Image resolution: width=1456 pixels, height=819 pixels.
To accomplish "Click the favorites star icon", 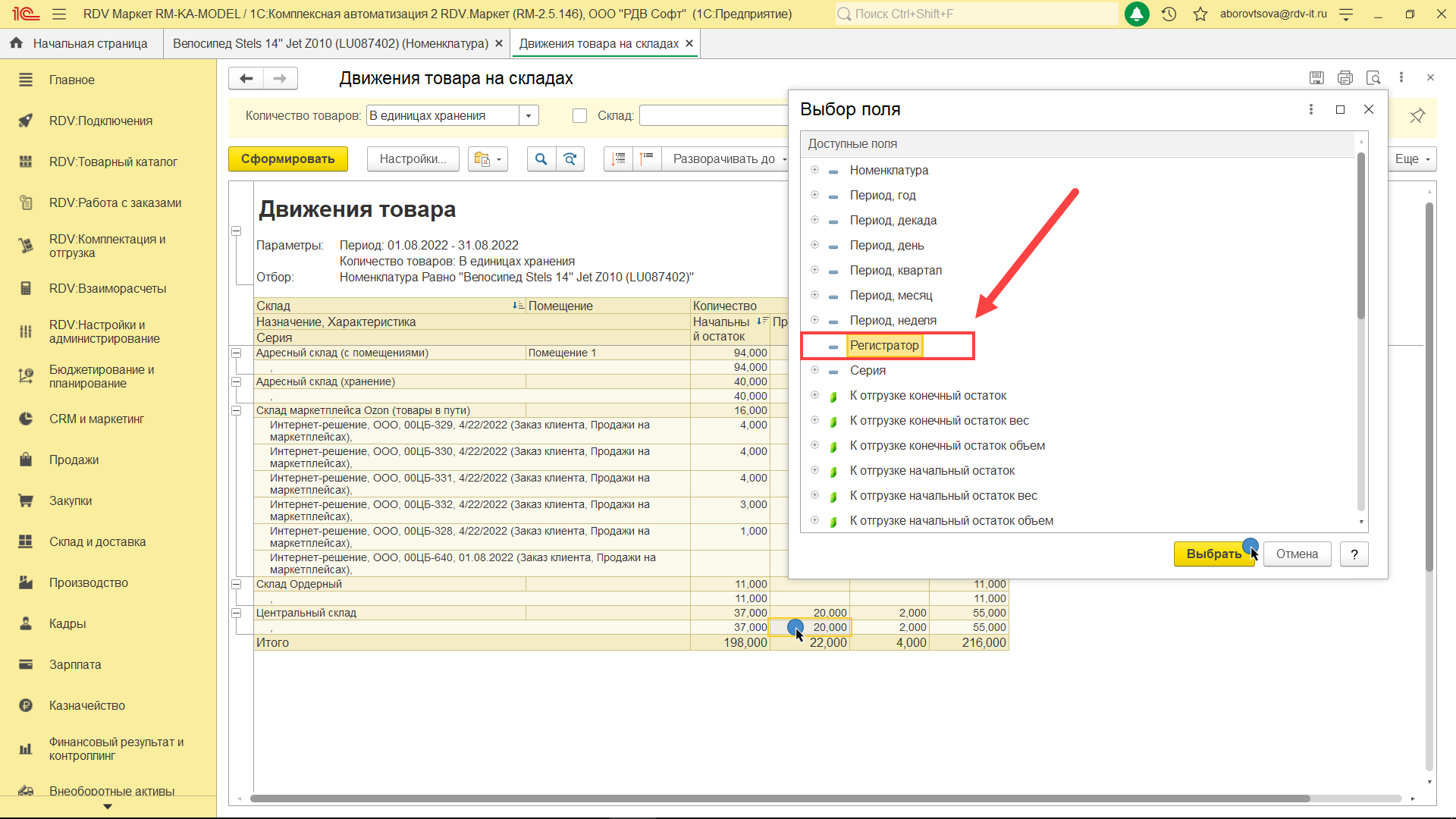I will 1200,14.
